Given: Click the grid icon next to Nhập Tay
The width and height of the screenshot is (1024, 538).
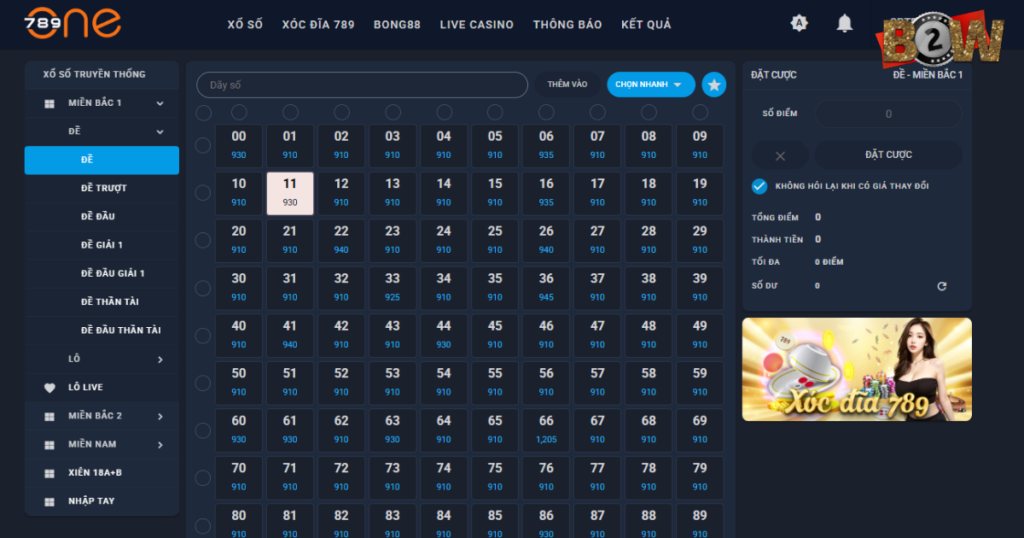Looking at the screenshot, I should pos(50,501).
